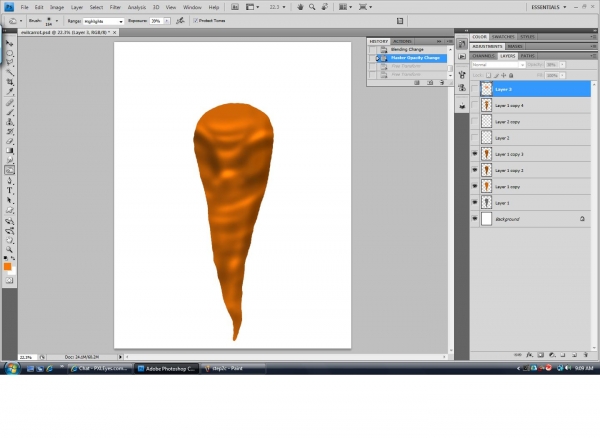Select the Brush tool

tap(10, 112)
